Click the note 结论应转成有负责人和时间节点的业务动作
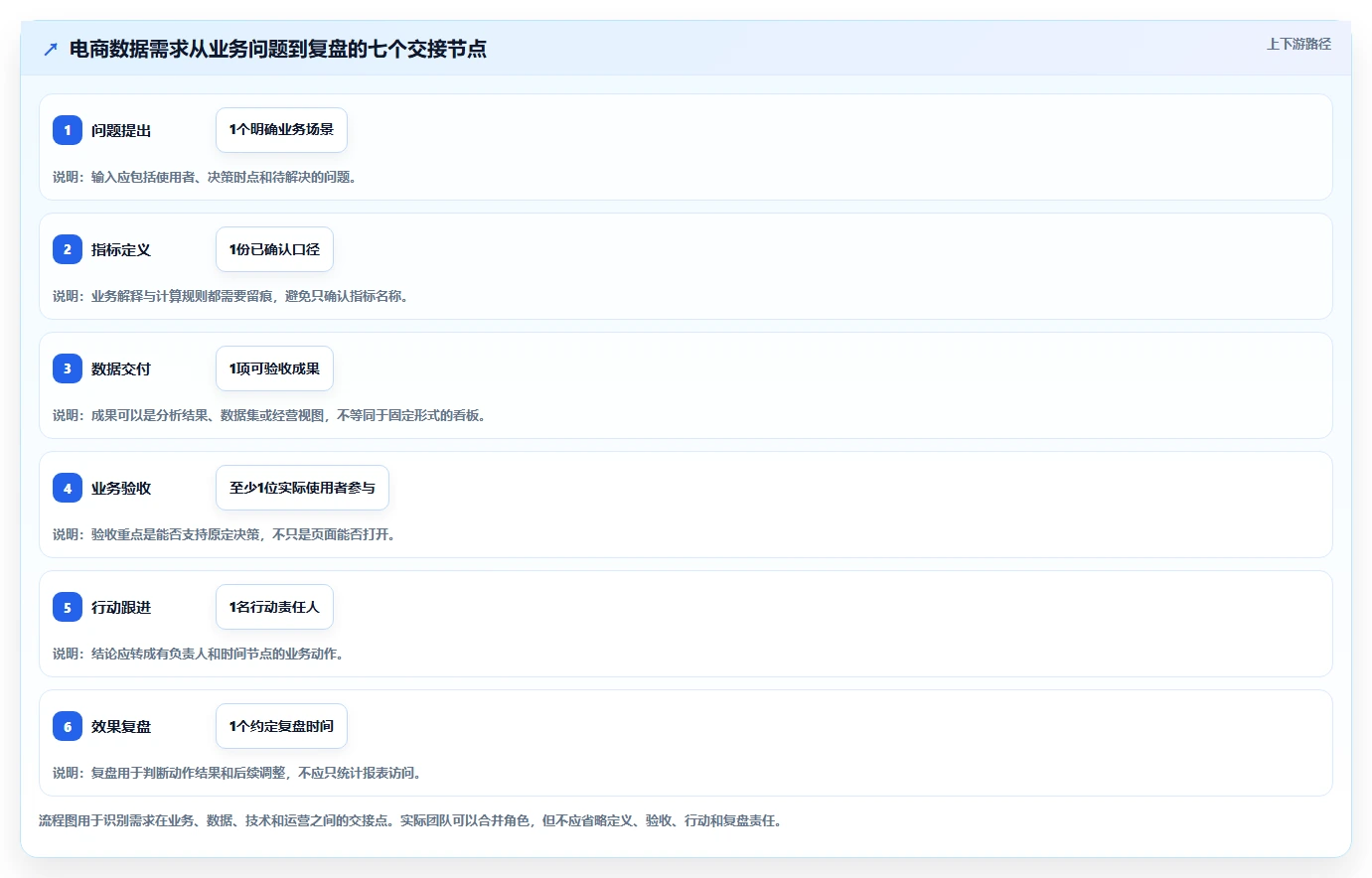Screen dimensions: 1372x878 pyautogui.click(x=199, y=654)
